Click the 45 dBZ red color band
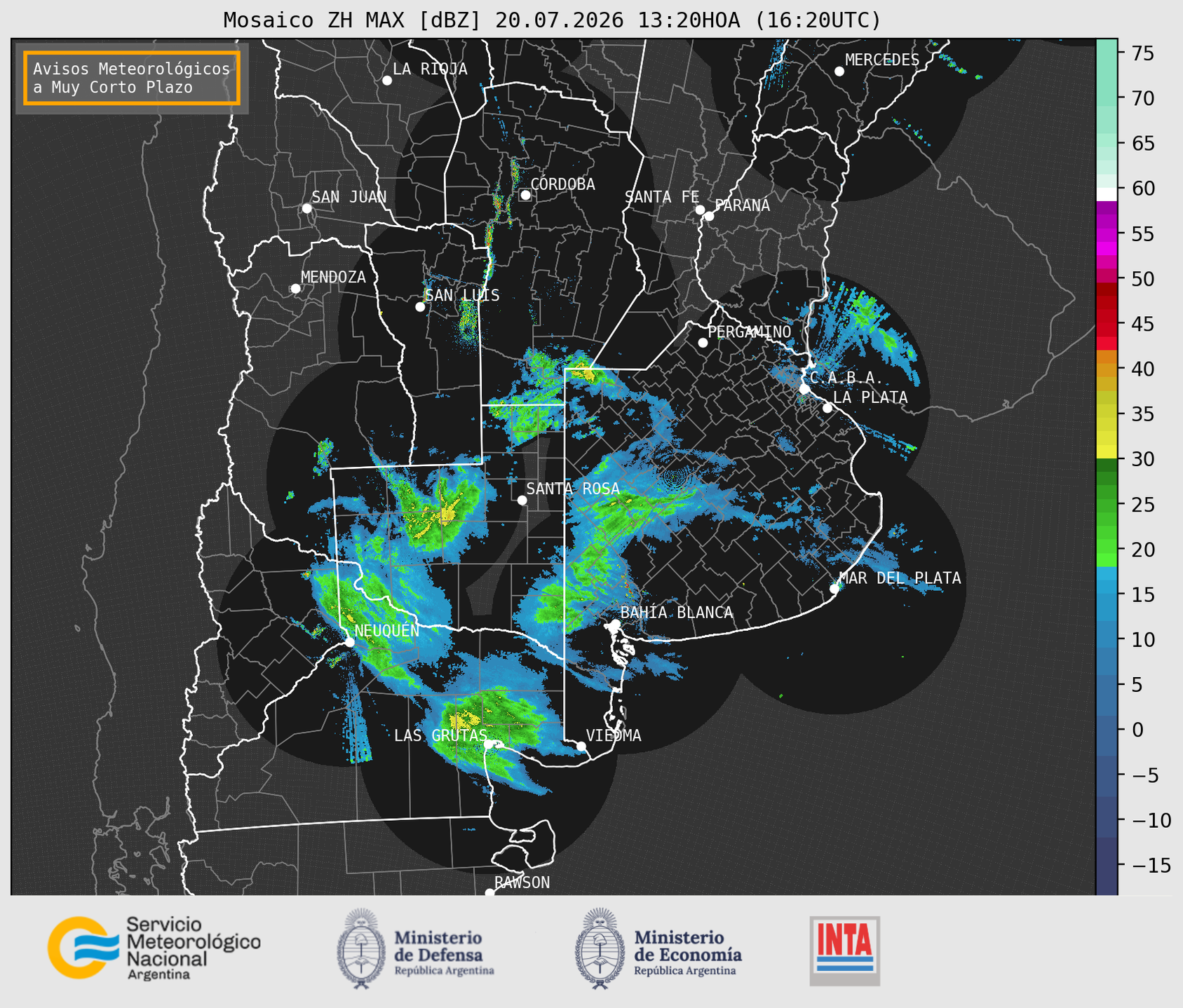This screenshot has height=1008, width=1183. pos(1107,325)
